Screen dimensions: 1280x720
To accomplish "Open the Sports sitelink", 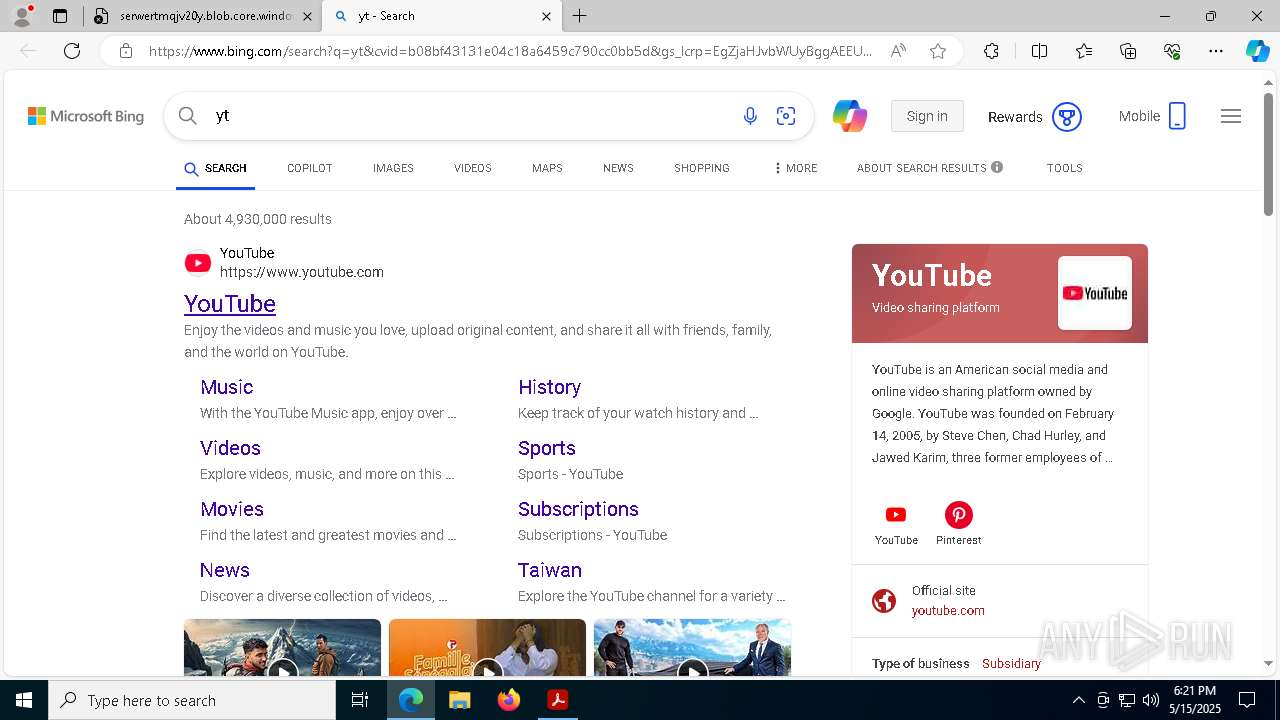I will [x=547, y=448].
